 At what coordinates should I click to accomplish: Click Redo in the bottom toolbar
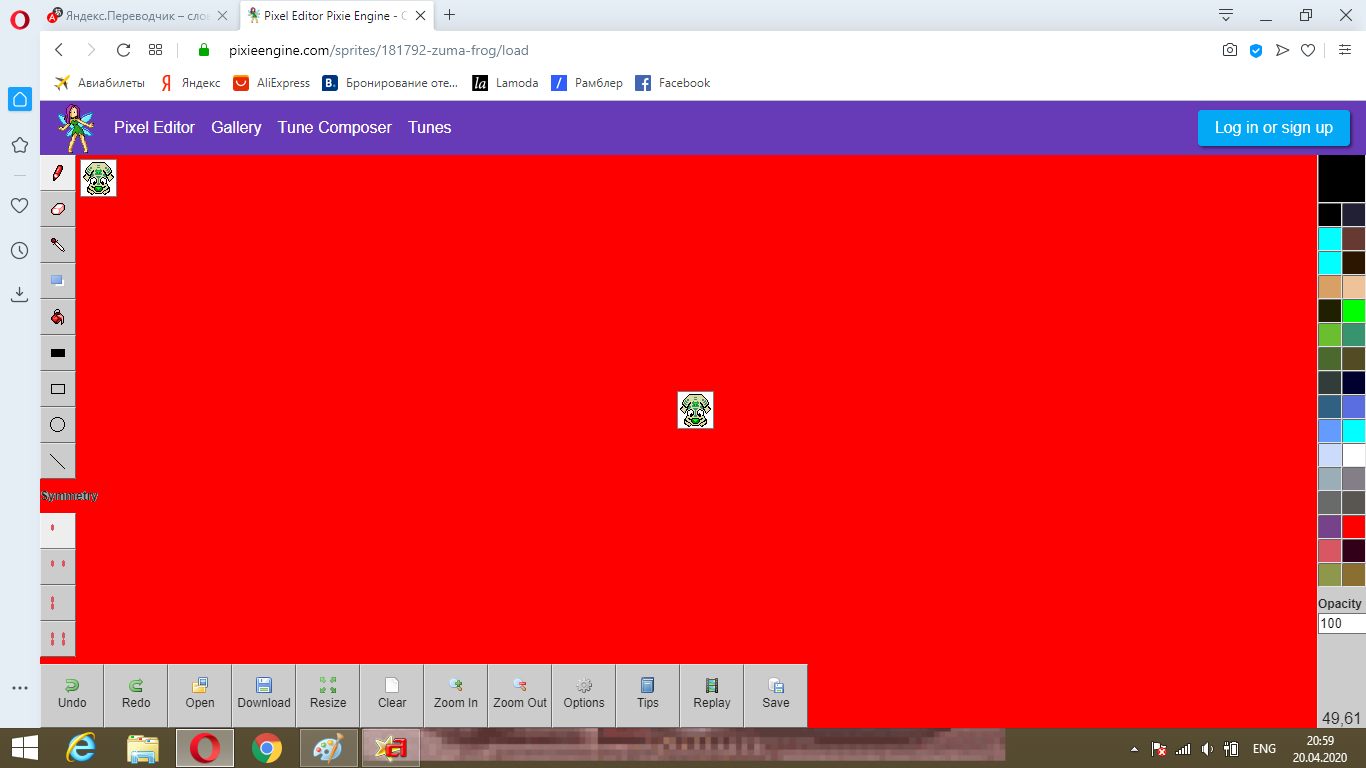click(136, 695)
